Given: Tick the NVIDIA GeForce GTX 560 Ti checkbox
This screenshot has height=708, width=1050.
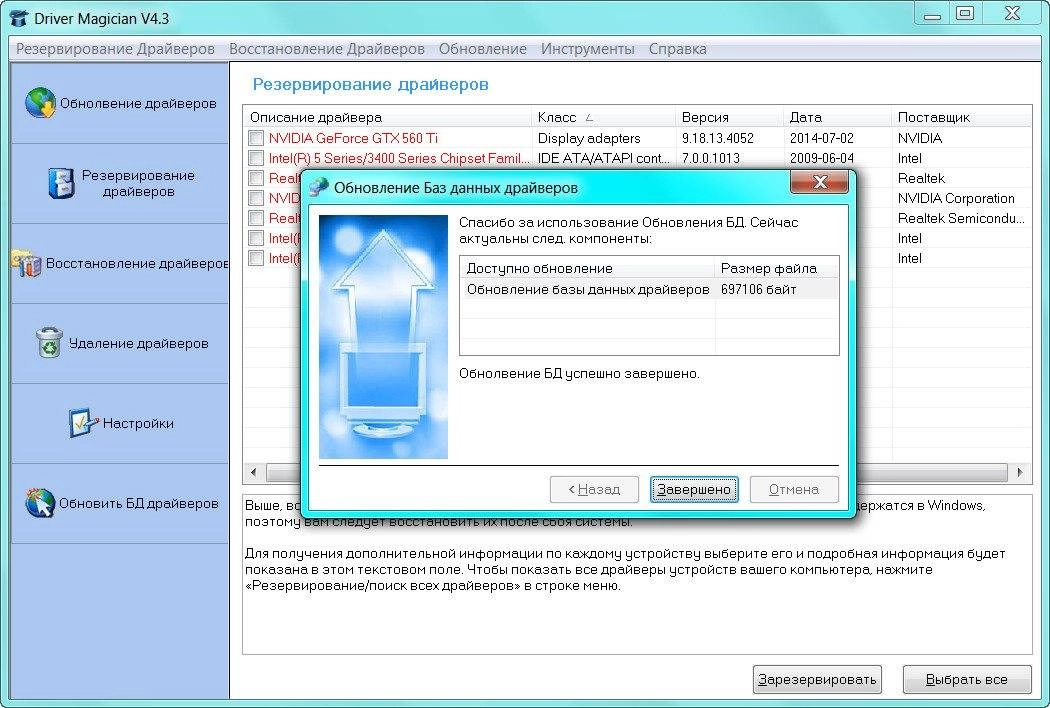Looking at the screenshot, I should click(x=256, y=138).
